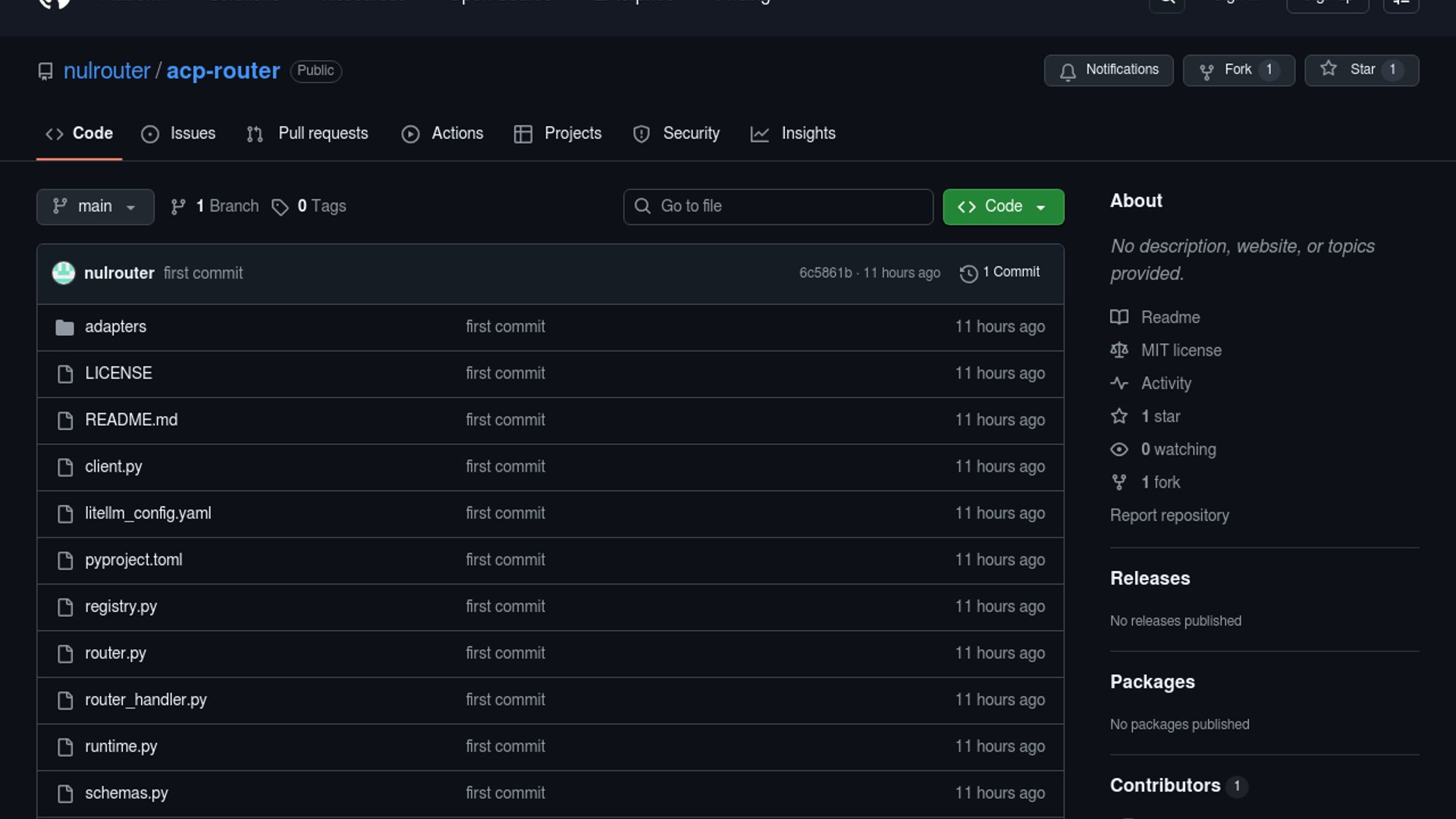Click the scales icon beside MIT license
Screen dimensions: 1456x819
[1119, 350]
